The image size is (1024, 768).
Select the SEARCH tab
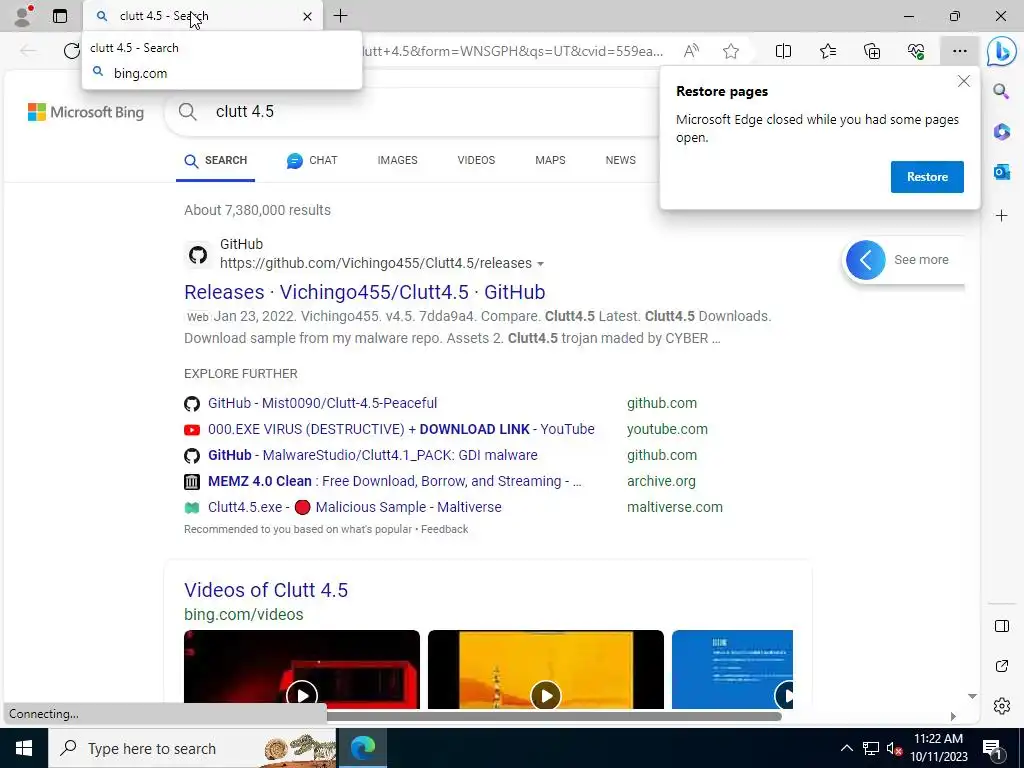tap(216, 161)
